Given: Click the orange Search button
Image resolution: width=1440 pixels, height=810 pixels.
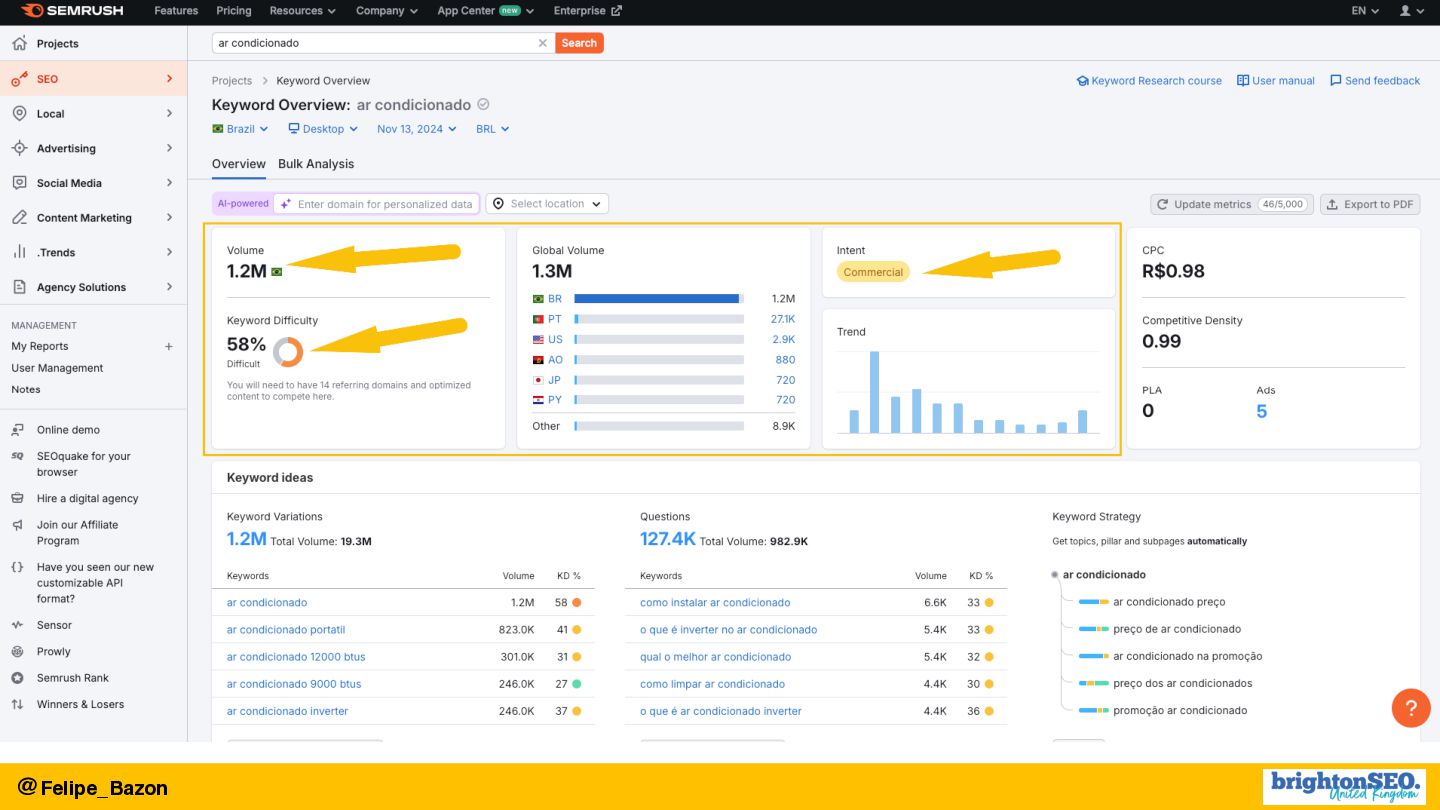Looking at the screenshot, I should coord(579,43).
